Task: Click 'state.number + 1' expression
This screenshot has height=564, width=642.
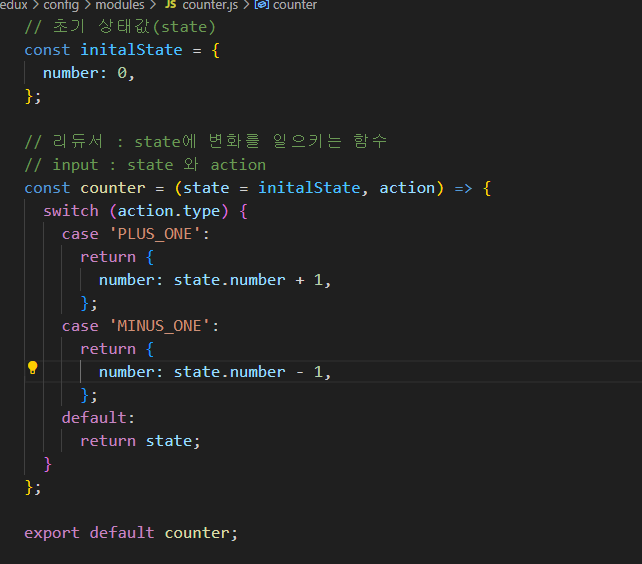Action: [249, 280]
